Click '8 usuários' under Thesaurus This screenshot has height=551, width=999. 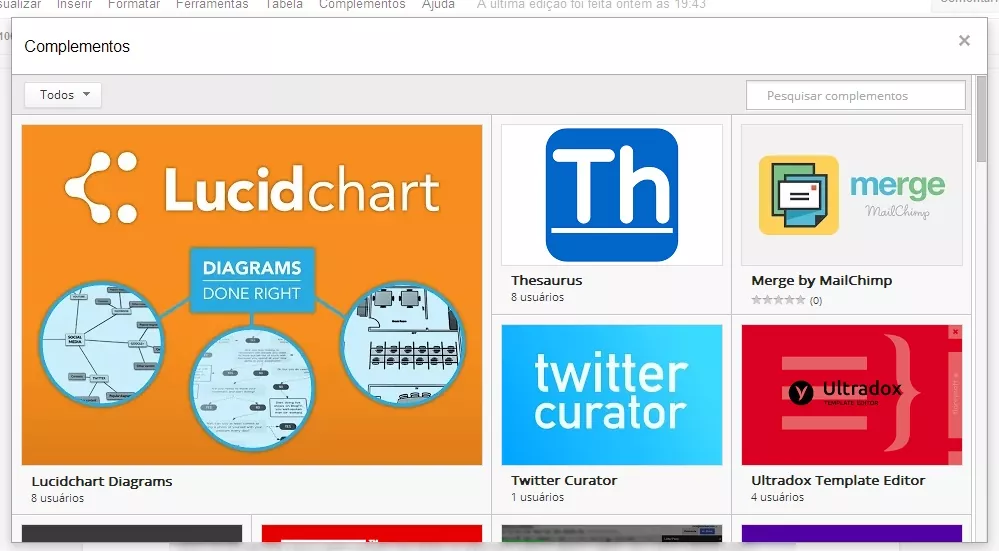point(537,297)
